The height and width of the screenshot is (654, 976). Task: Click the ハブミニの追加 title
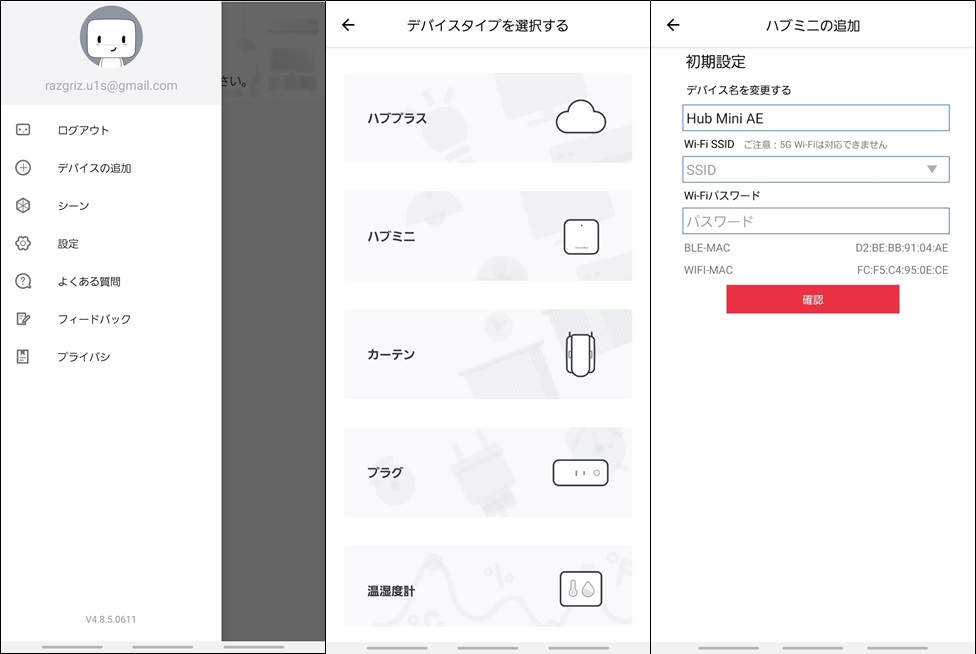812,26
